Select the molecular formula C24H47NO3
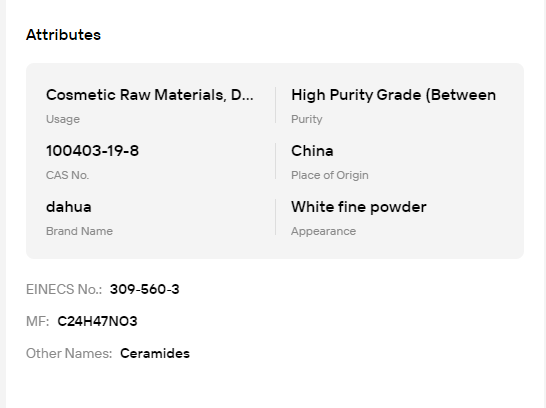Image resolution: width=546 pixels, height=408 pixels. 97,321
